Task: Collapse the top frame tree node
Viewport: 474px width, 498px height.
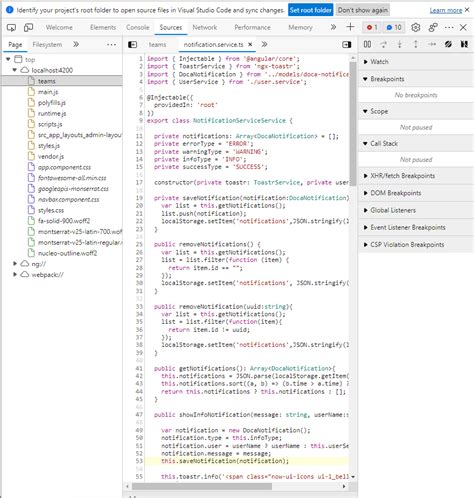Action: (8, 59)
